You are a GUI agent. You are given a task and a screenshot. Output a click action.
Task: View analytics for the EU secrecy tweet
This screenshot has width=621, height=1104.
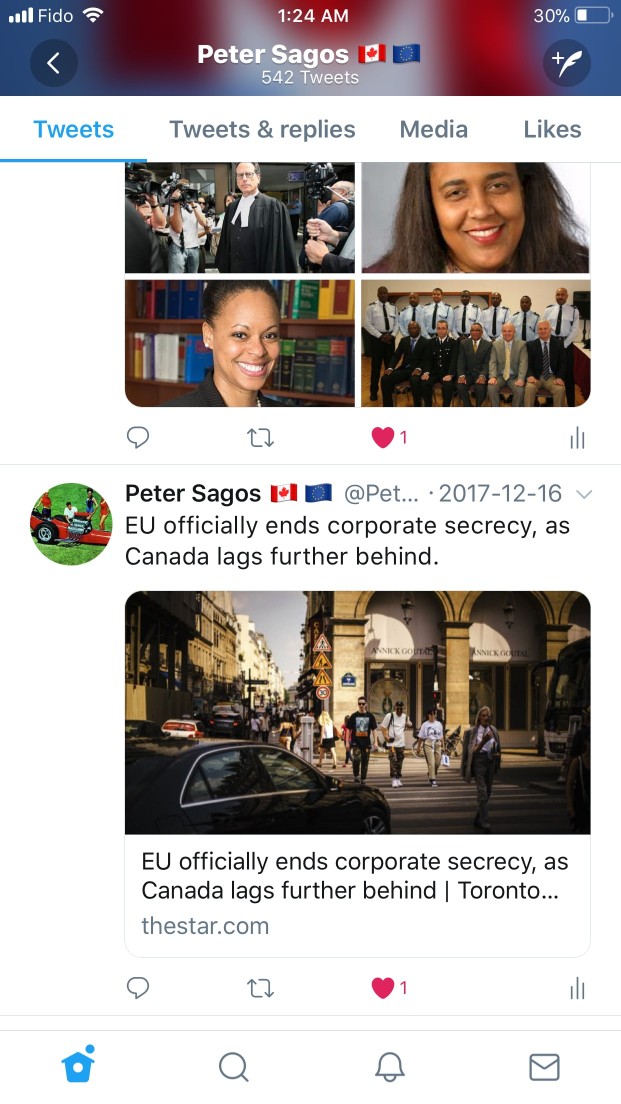point(577,989)
